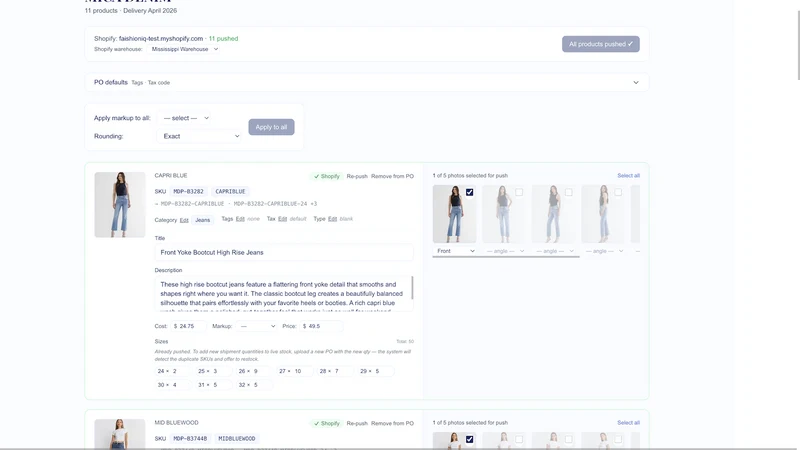Click the All products pushed button
The image size is (800, 450).
click(x=601, y=44)
